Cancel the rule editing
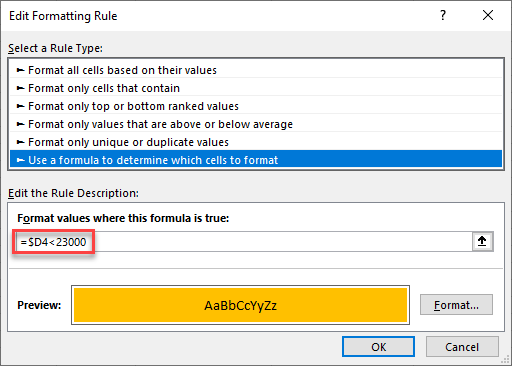This screenshot has height=366, width=512. pyautogui.click(x=462, y=347)
